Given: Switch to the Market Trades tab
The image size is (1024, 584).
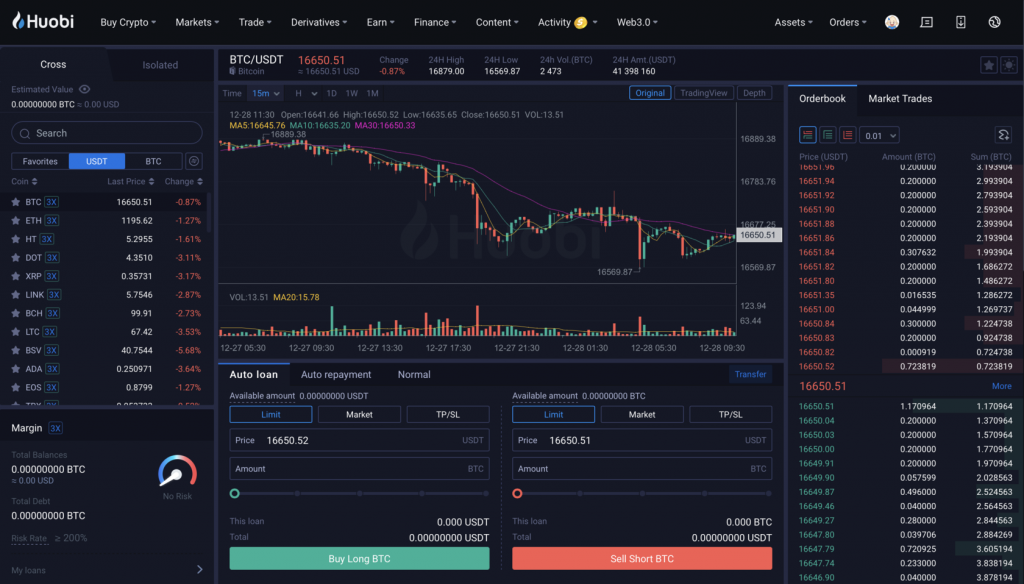Looking at the screenshot, I should tap(899, 99).
